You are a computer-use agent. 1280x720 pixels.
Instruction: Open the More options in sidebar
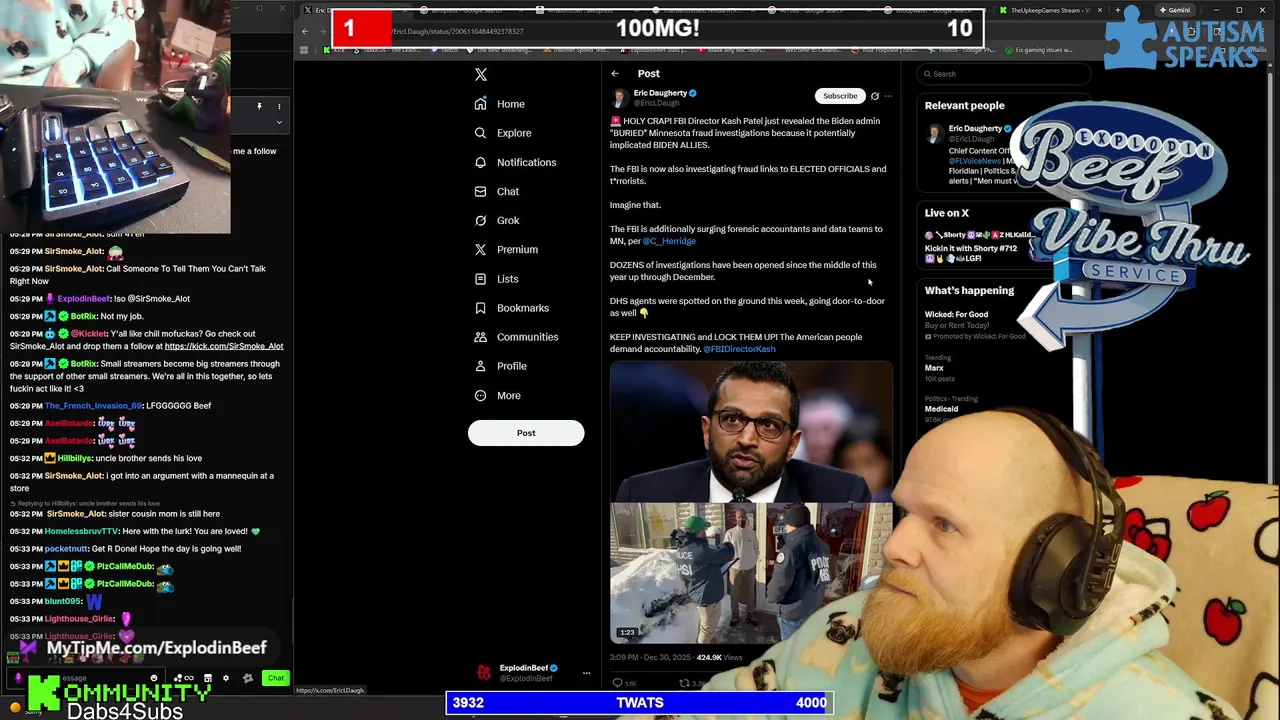(498, 395)
